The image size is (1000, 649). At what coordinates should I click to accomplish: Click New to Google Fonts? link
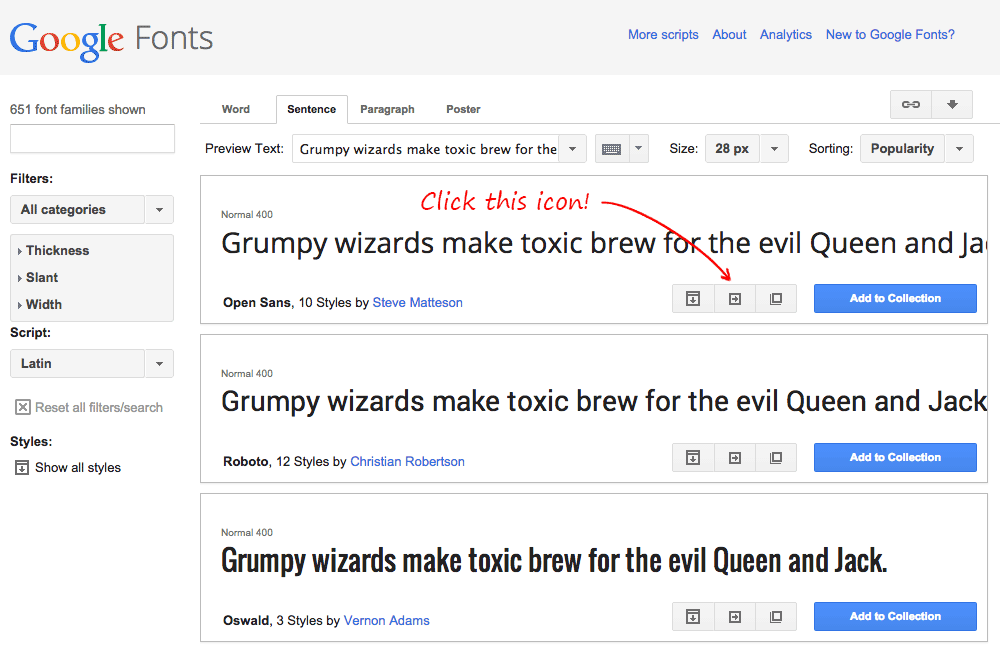[890, 34]
